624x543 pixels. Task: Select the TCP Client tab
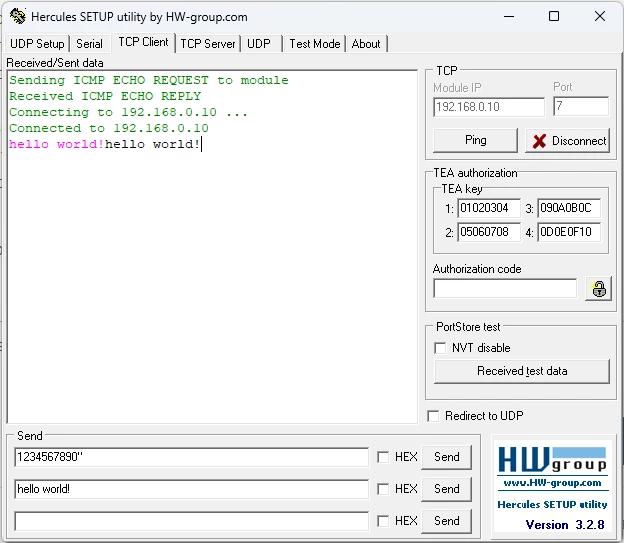coord(143,42)
